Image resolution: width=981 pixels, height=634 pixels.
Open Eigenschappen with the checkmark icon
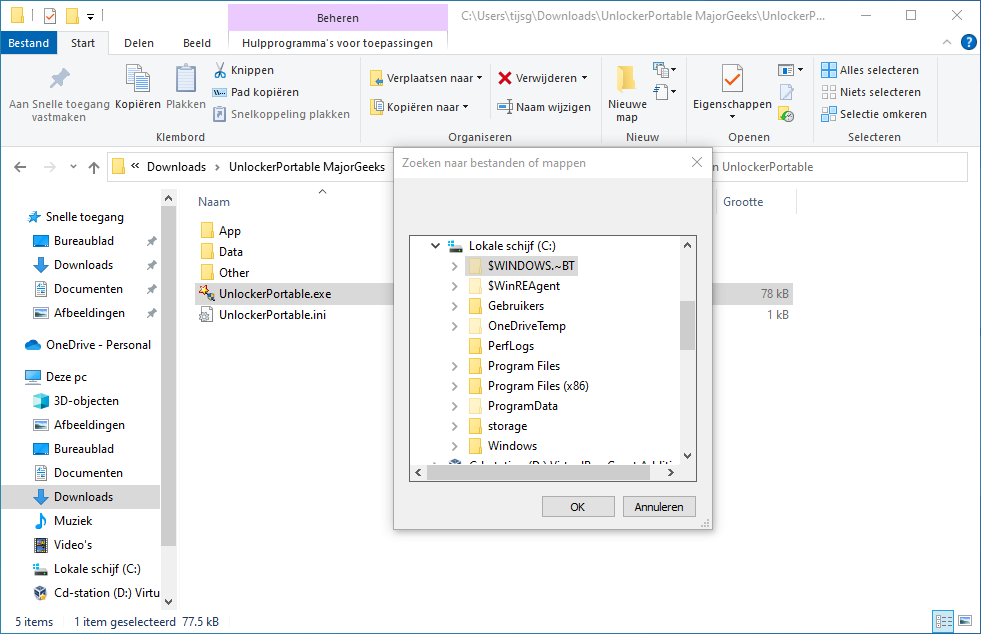point(732,79)
